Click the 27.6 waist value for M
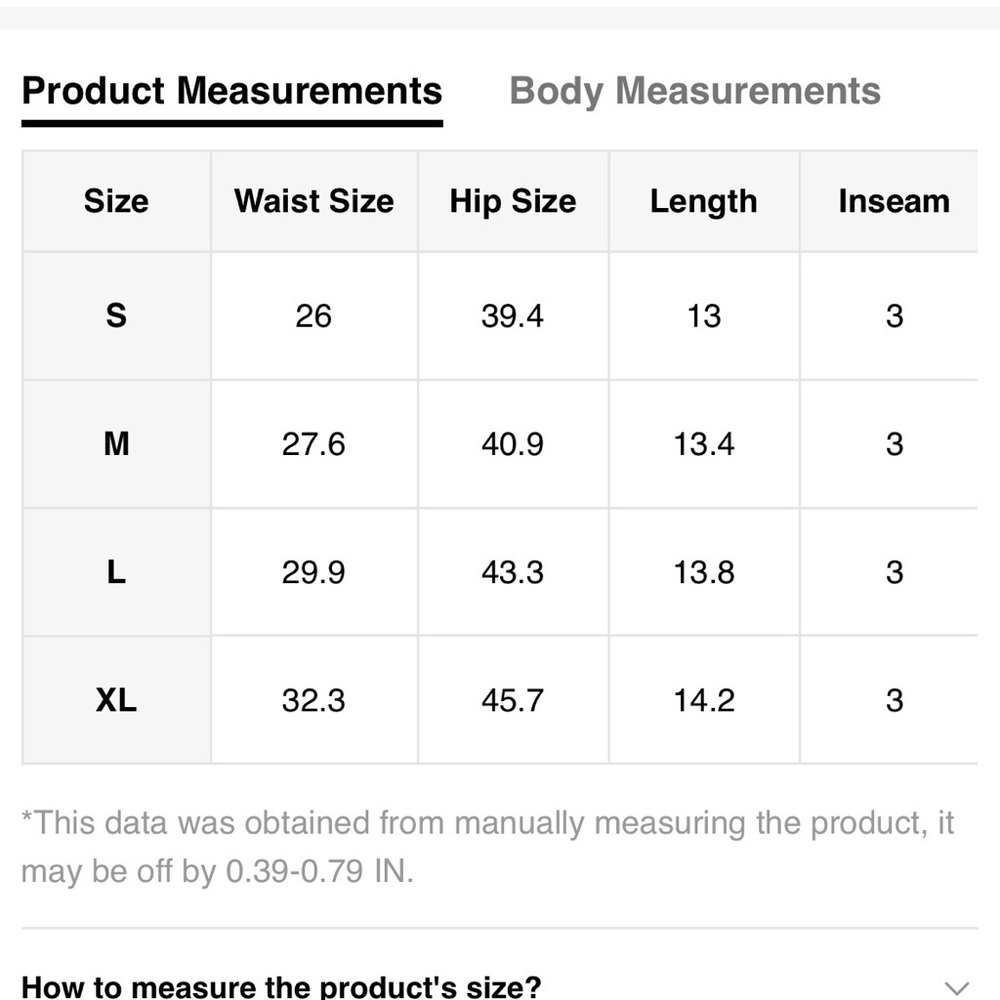This screenshot has width=1000, height=1000. pos(314,444)
